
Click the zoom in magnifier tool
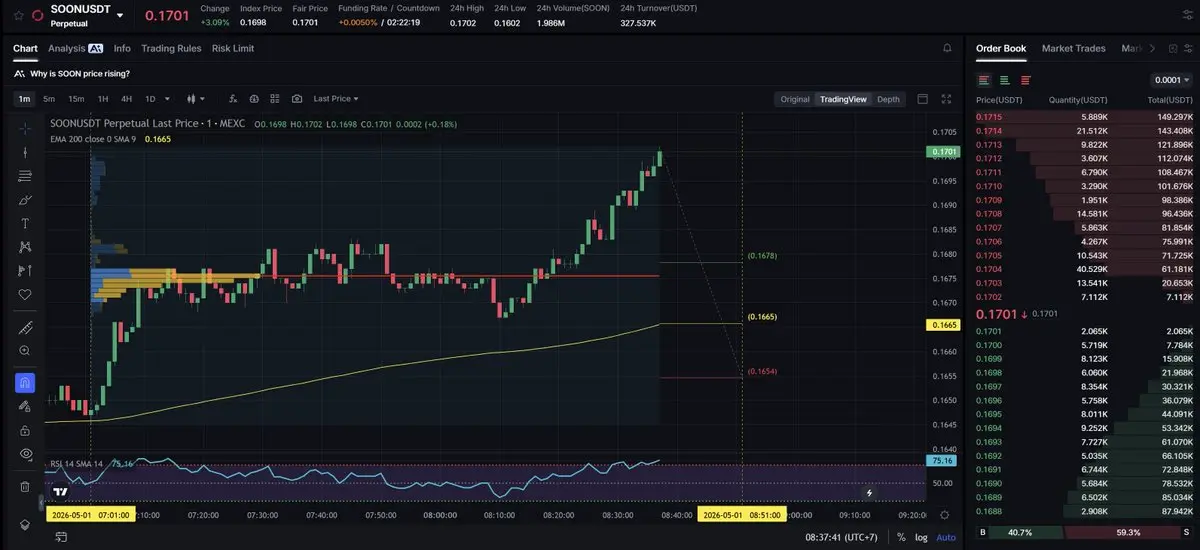pyautogui.click(x=25, y=351)
